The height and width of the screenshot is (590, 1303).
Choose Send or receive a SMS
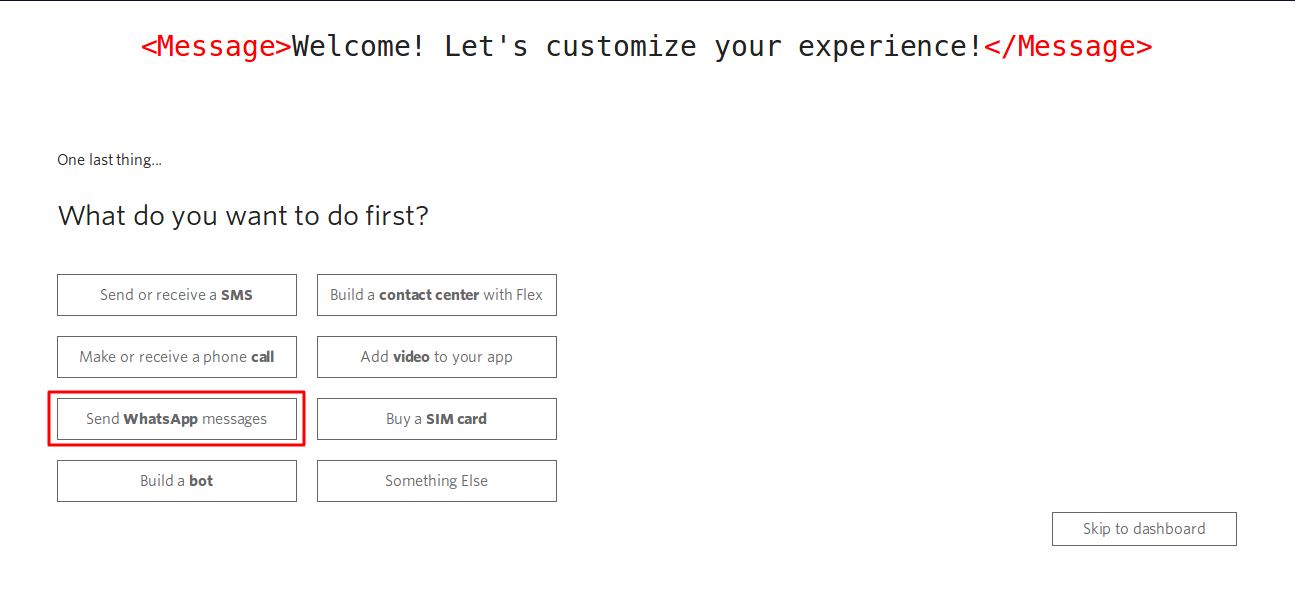176,295
